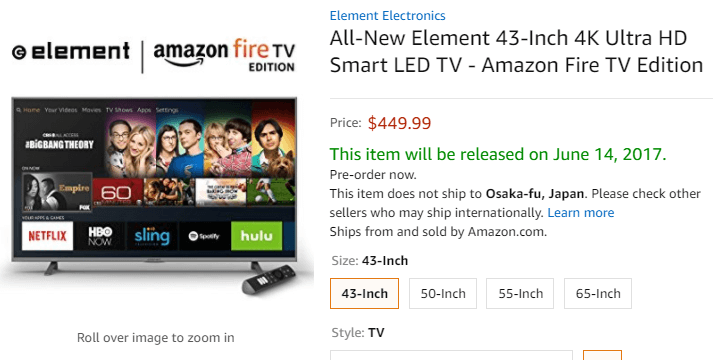Select the 43-Inch size option
The height and width of the screenshot is (360, 720).
(364, 293)
